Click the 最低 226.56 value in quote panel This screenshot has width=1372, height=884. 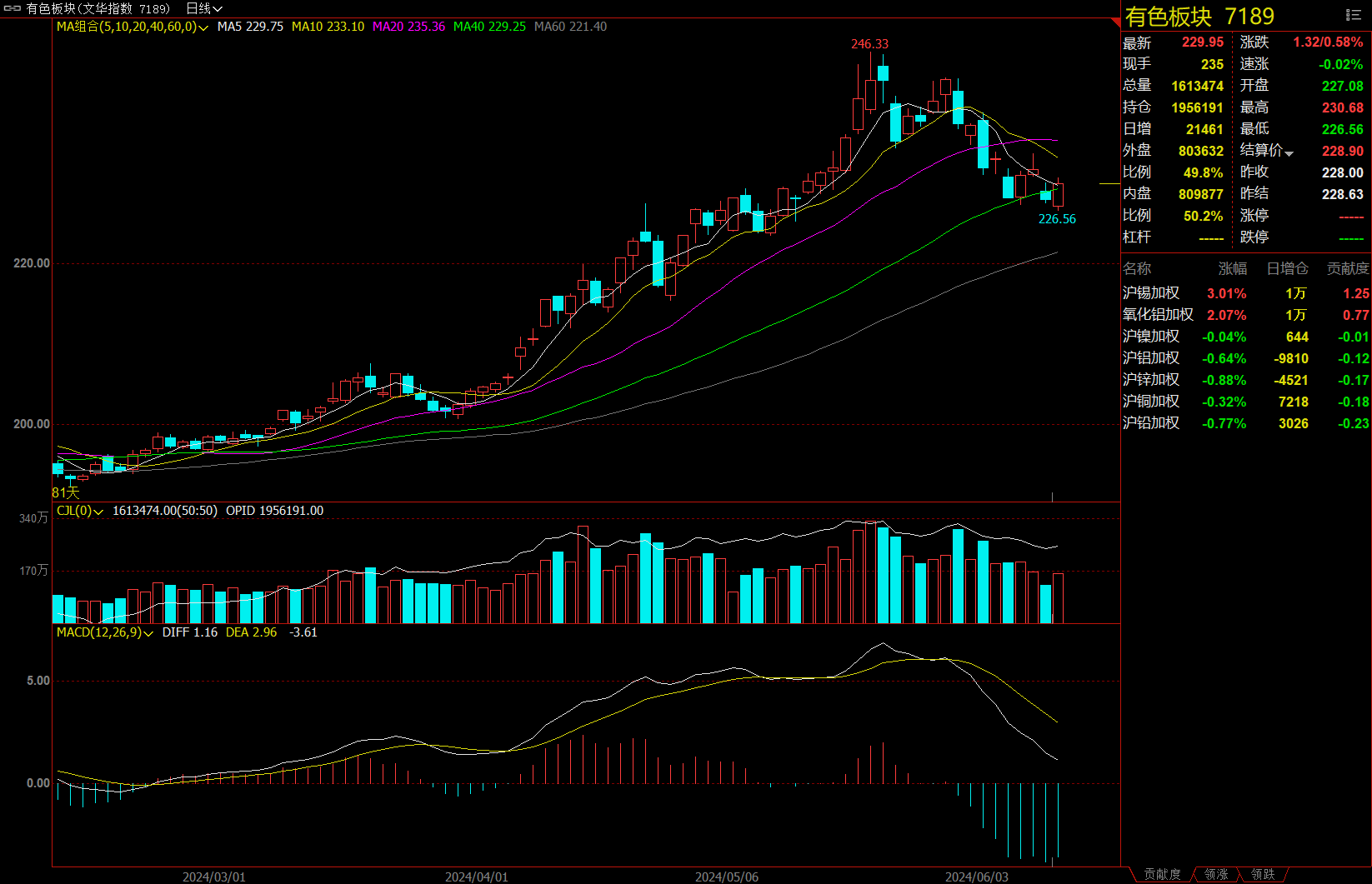pyautogui.click(x=1343, y=129)
